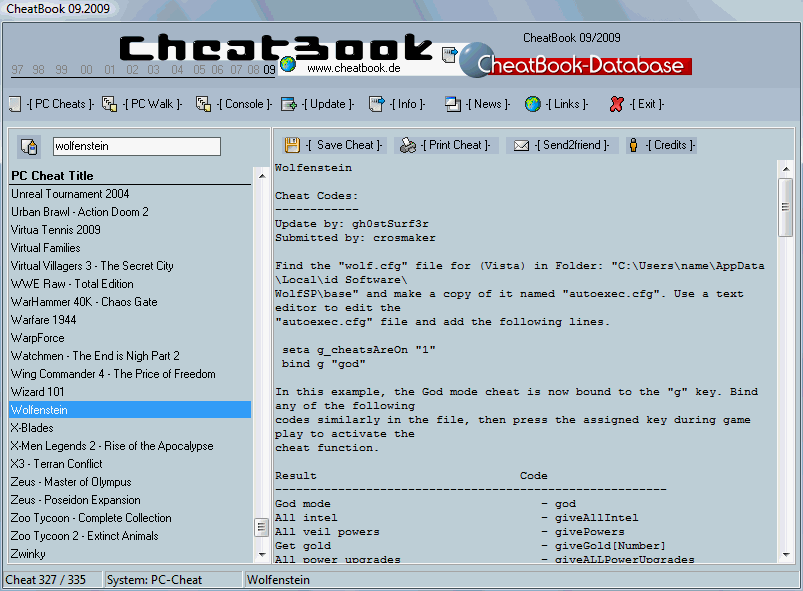Viewport: 803px width, 591px height.
Task: Select Virtual Families entry
Action: (131, 248)
